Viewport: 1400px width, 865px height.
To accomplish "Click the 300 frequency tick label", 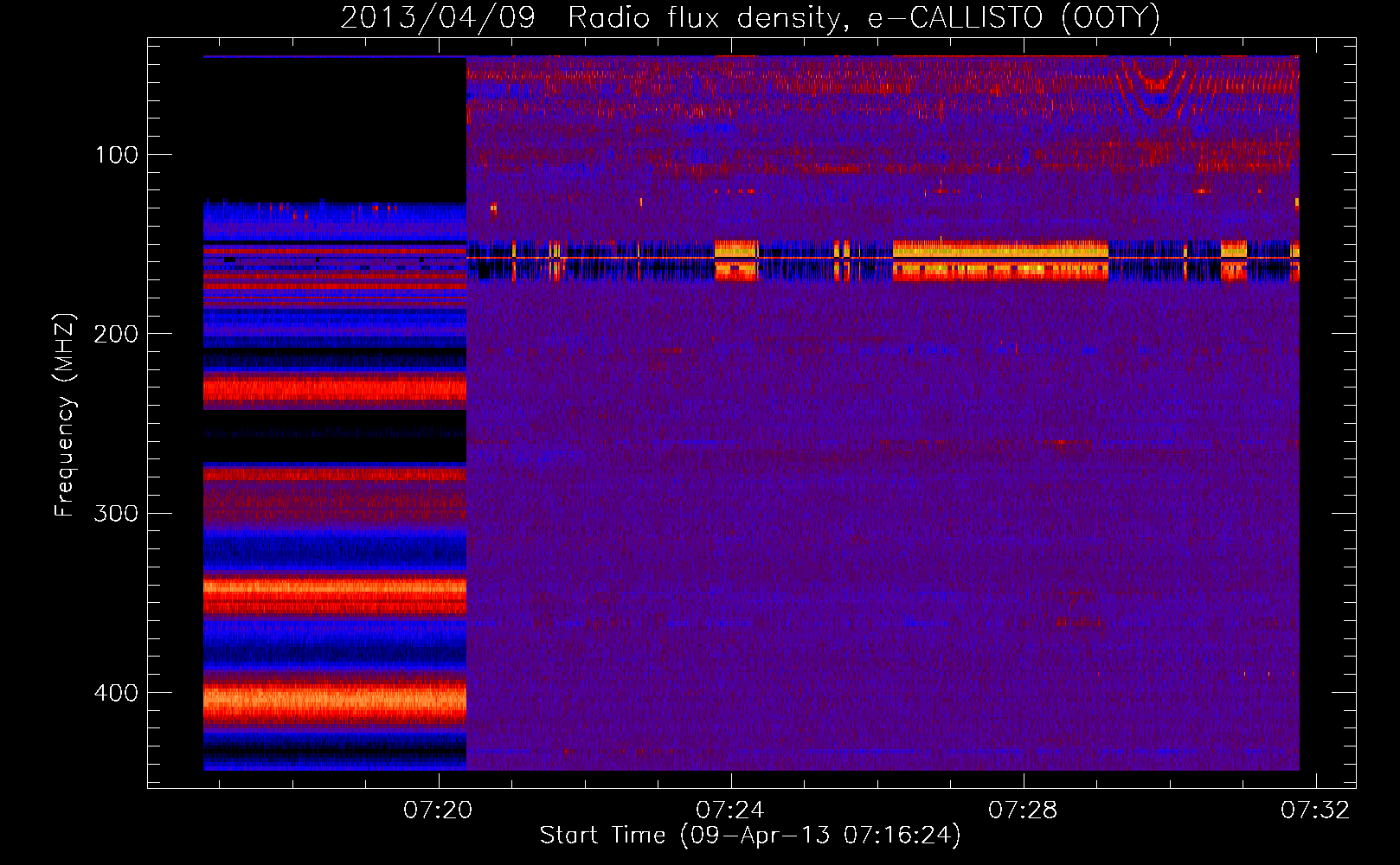I will tap(116, 513).
